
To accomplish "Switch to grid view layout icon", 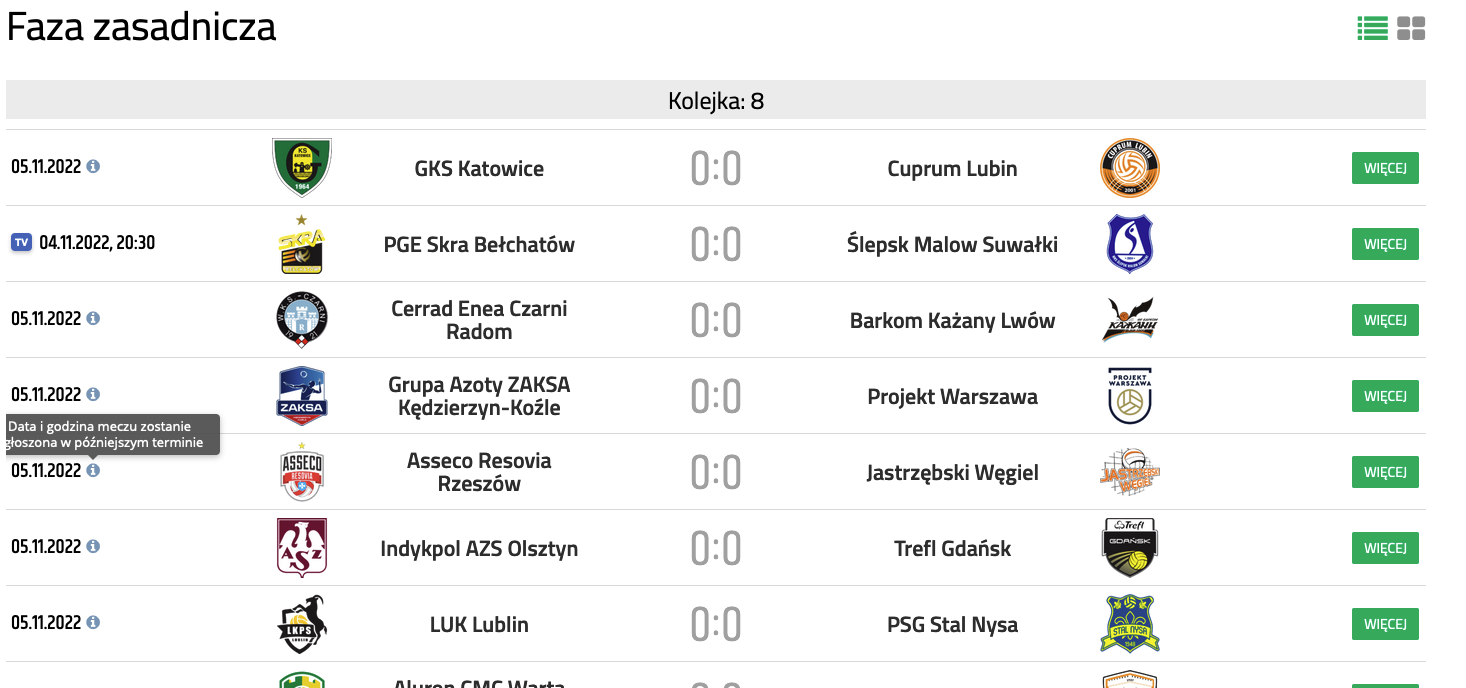I will click(x=1411, y=29).
